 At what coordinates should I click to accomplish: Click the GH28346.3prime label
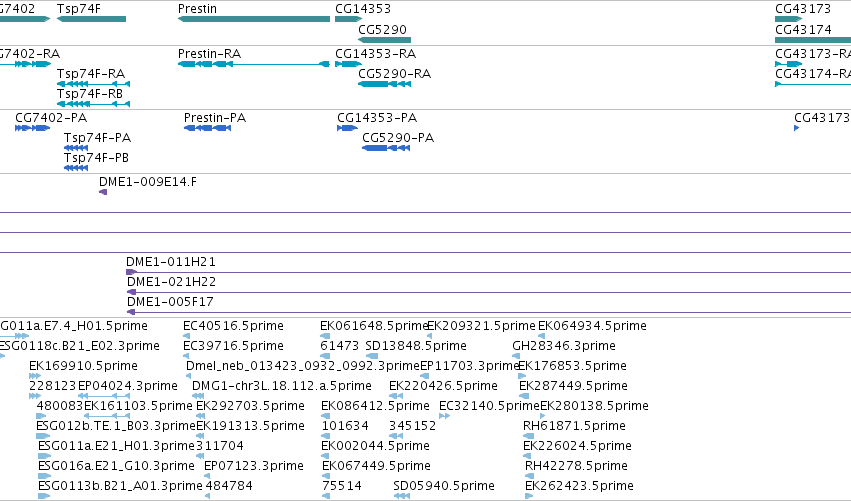click(x=564, y=346)
